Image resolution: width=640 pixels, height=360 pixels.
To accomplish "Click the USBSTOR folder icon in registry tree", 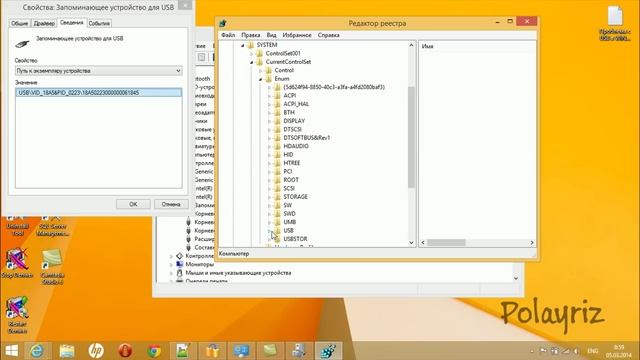I will (x=278, y=239).
